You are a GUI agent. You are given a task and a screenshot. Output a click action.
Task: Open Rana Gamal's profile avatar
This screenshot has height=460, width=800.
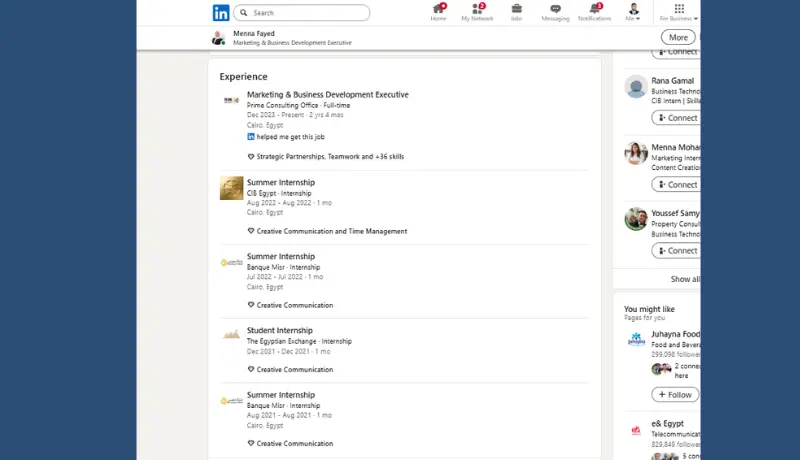pyautogui.click(x=636, y=87)
